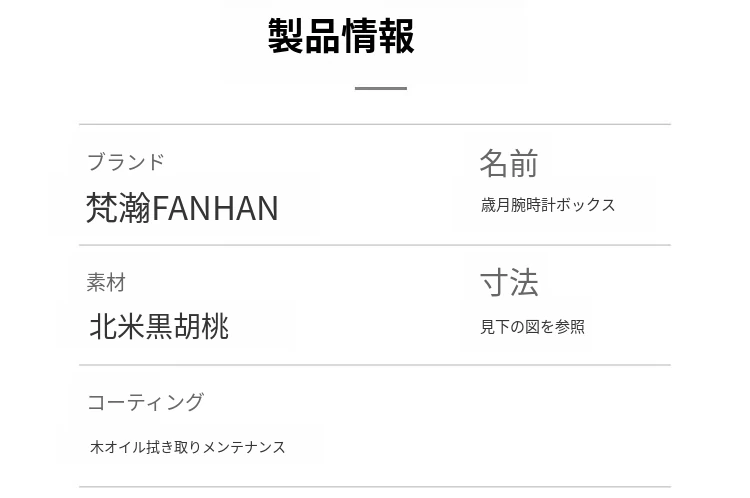750x498 pixels.
Task: Select the 名前 label
Action: [x=508, y=163]
